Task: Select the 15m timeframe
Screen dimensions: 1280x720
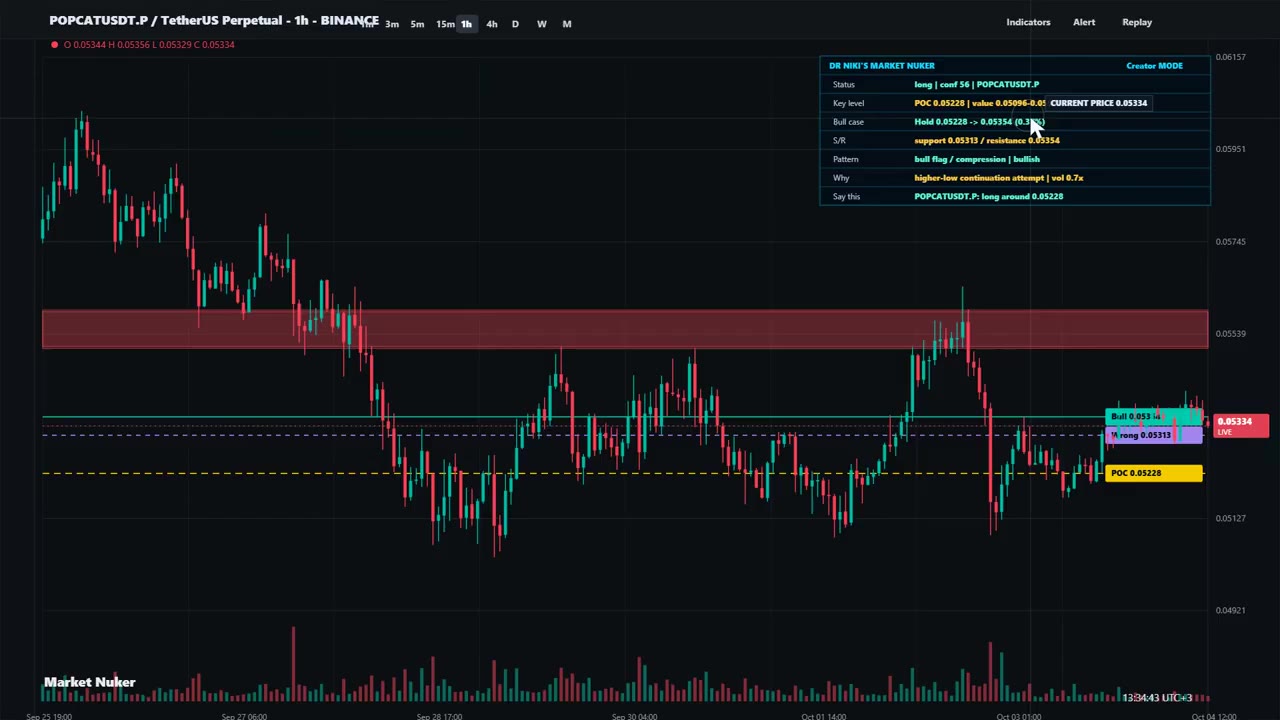Action: tap(445, 24)
